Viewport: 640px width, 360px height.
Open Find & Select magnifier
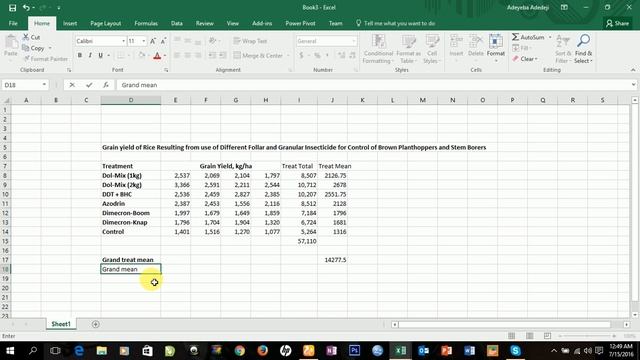tap(583, 49)
